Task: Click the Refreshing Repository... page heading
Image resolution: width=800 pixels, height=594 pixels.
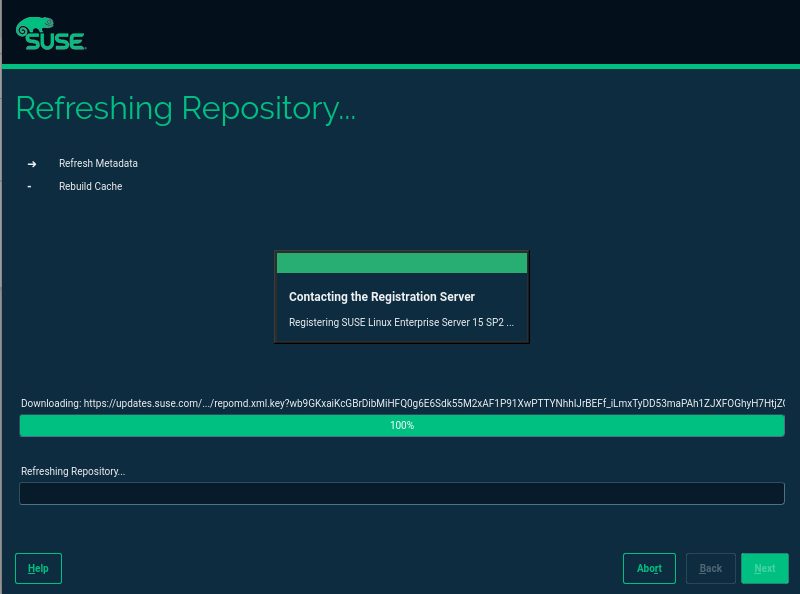Action: 186,109
